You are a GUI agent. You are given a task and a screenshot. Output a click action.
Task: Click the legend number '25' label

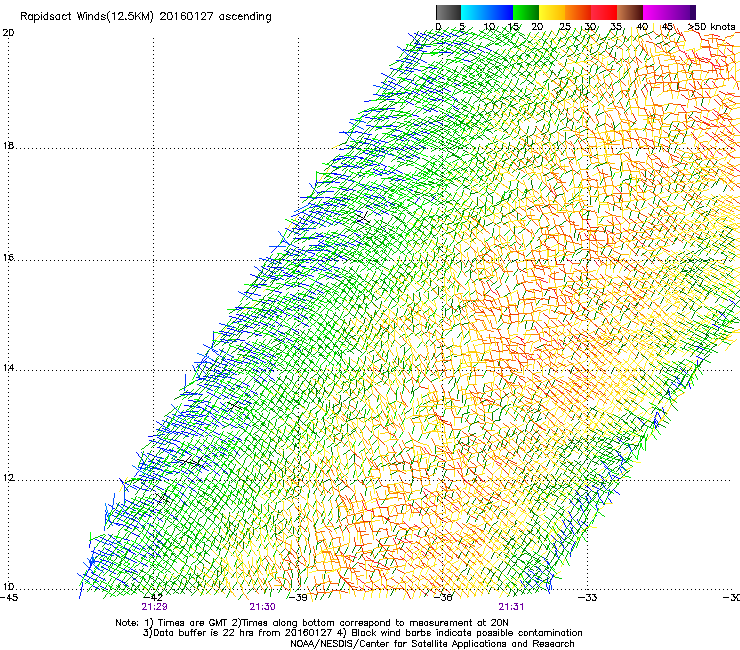click(x=564, y=27)
